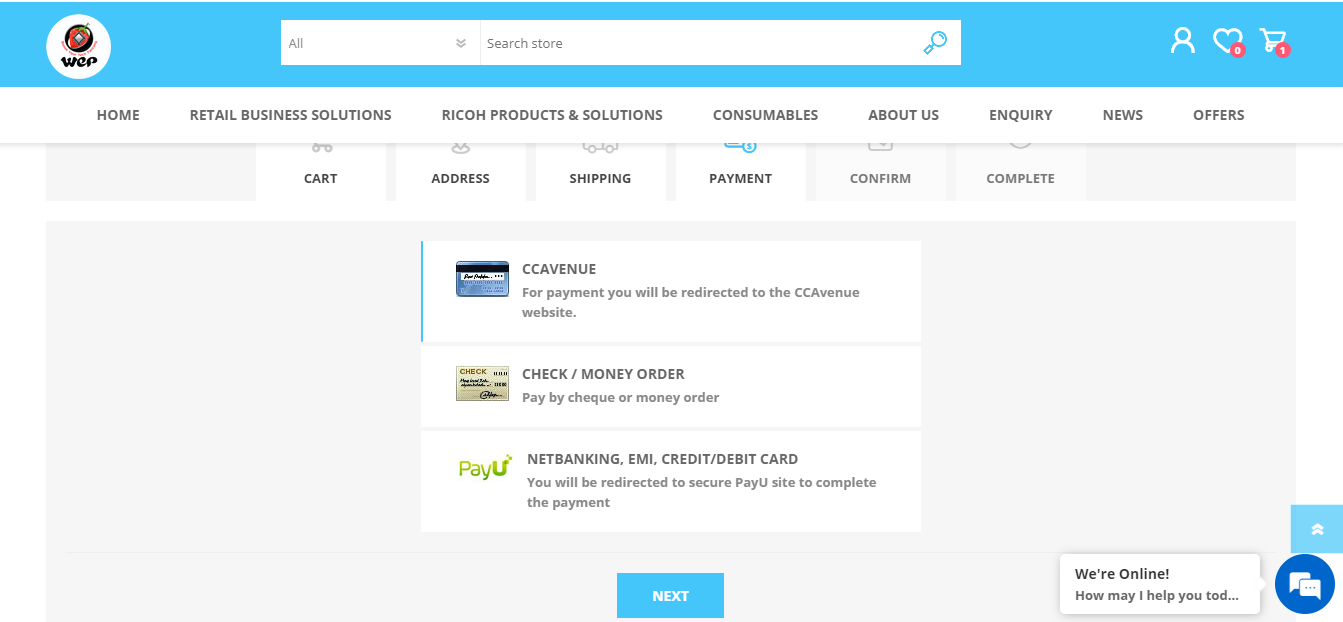Viewport: 1343px width, 622px height.
Task: Select CCAvenue payment method
Action: click(671, 291)
